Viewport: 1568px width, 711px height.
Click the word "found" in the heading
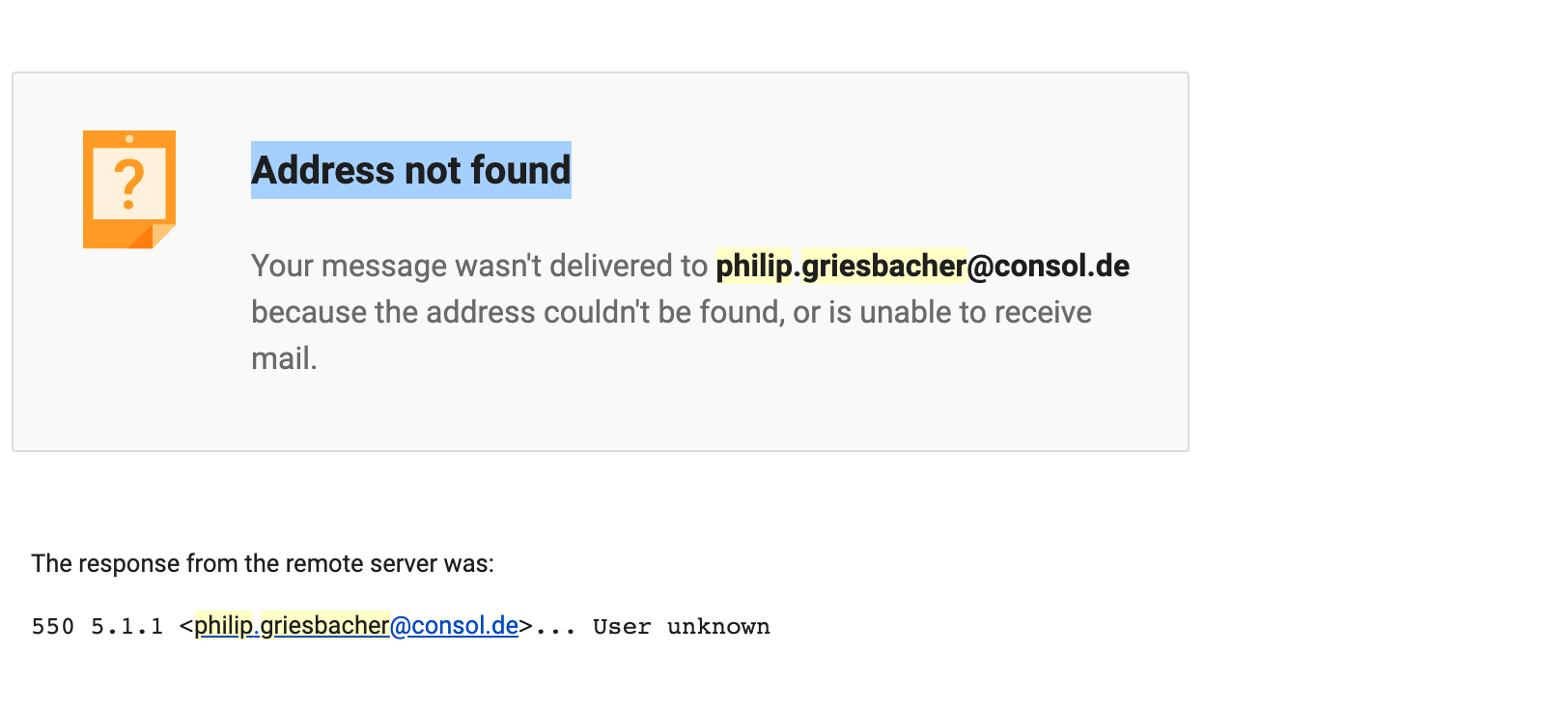pyautogui.click(x=521, y=170)
